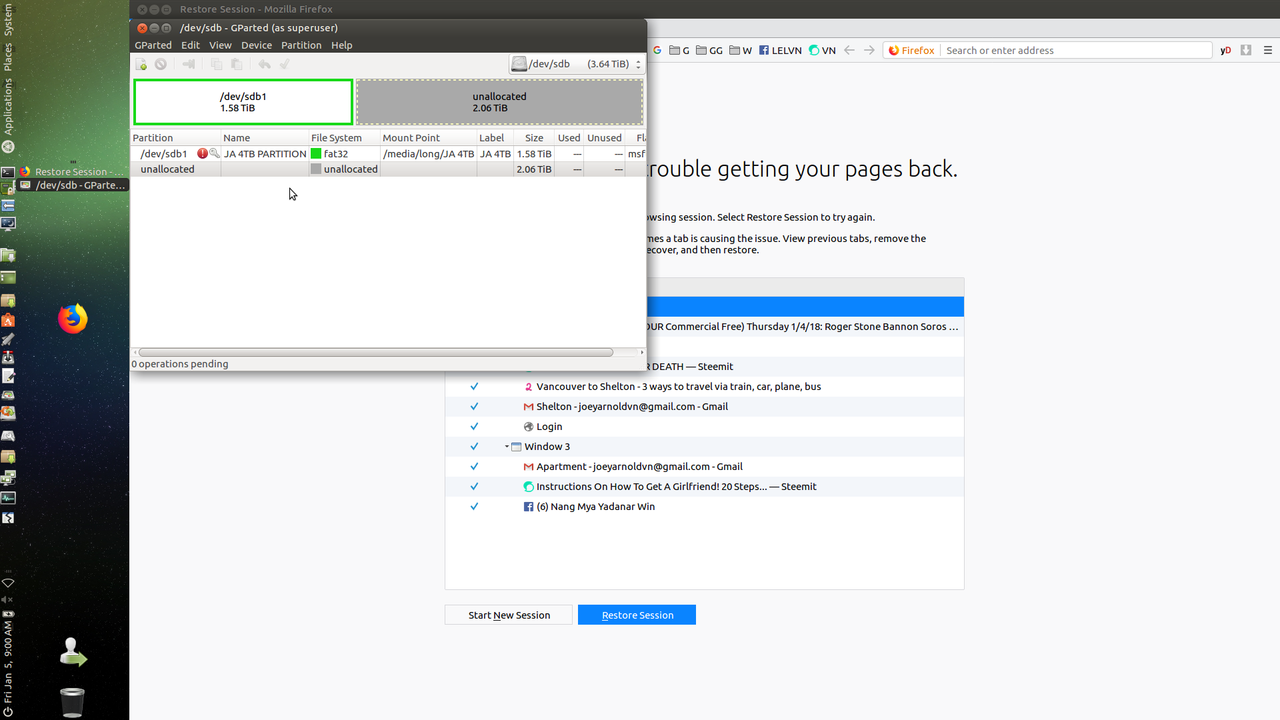Click the Copy partition toolbar icon
Viewport: 1280px width, 720px height.
216,64
